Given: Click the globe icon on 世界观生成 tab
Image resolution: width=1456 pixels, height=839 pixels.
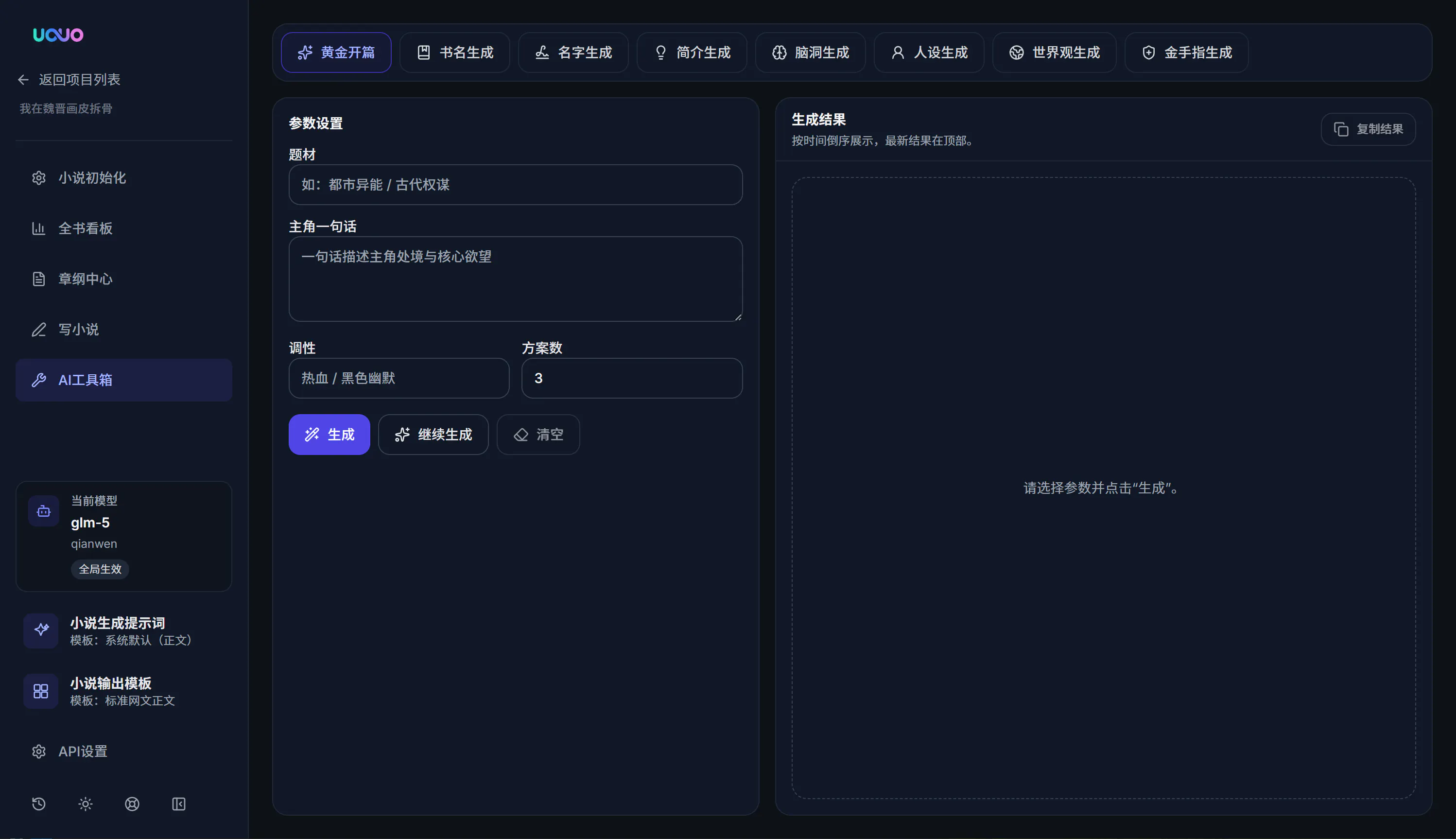Looking at the screenshot, I should click(x=1017, y=52).
